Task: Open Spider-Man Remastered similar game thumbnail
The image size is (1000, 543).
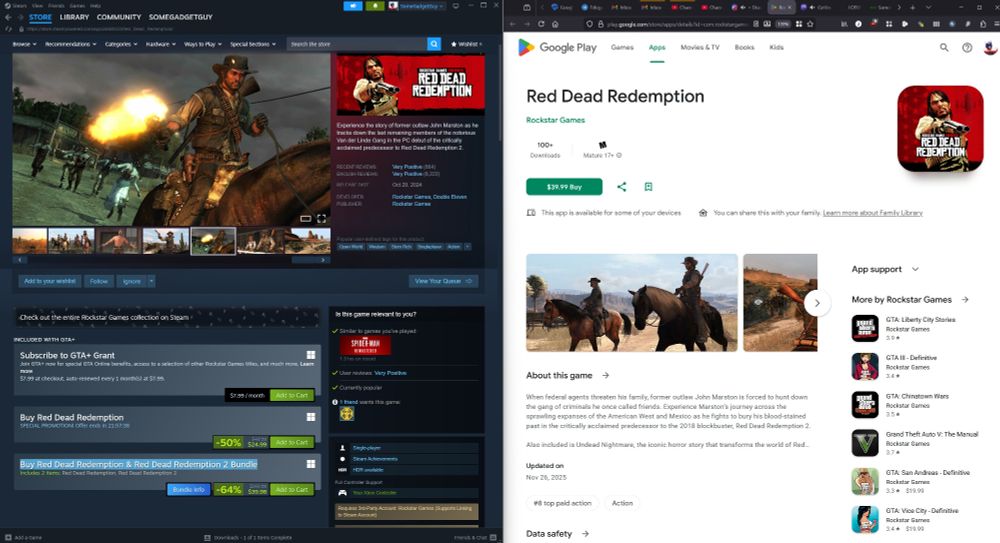Action: coord(365,345)
